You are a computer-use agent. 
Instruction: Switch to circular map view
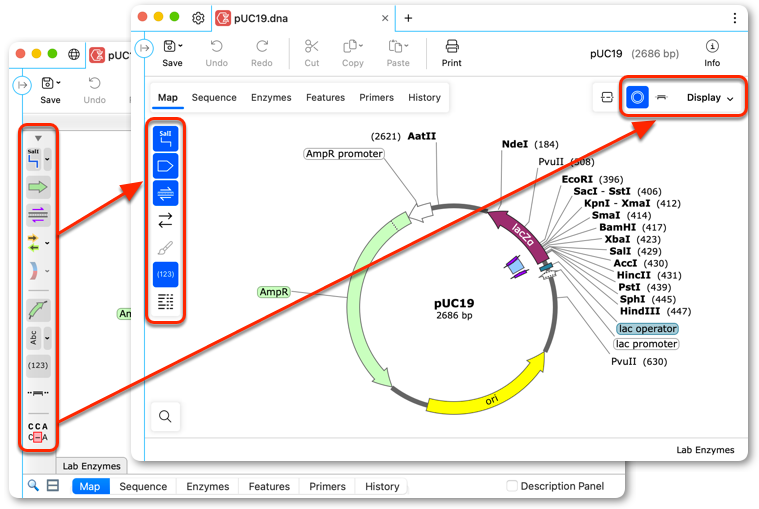coord(638,97)
